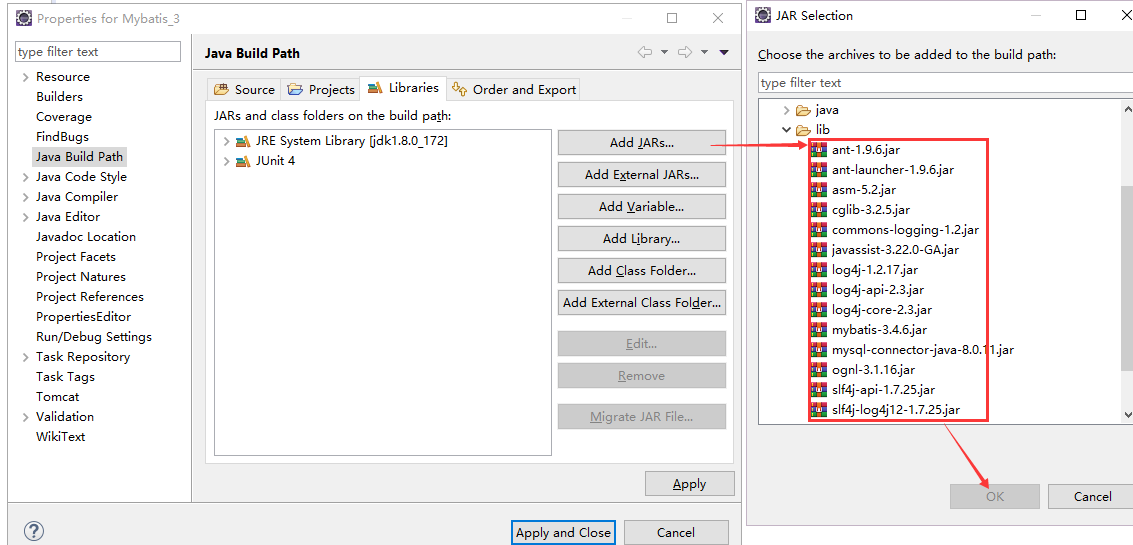This screenshot has height=545, width=1133.
Task: Click the slf4j-api-1.7.25.jar archive icon
Action: 819,390
